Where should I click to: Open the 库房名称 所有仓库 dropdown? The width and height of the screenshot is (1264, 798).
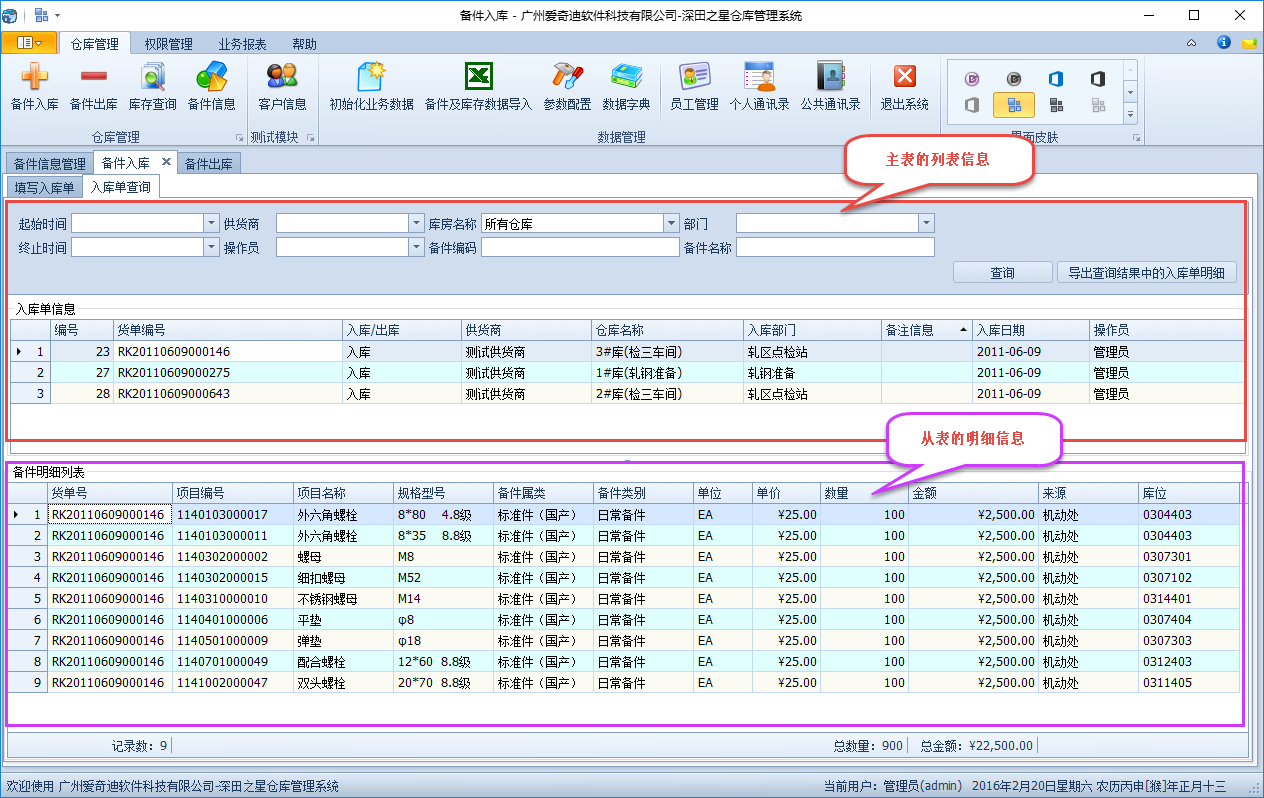(x=671, y=223)
